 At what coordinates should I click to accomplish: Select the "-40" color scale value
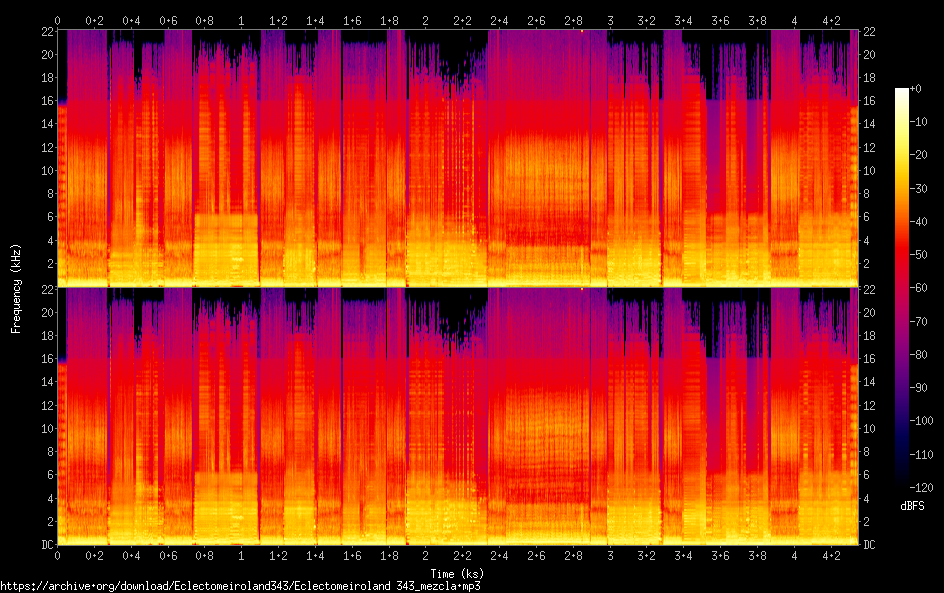point(919,222)
